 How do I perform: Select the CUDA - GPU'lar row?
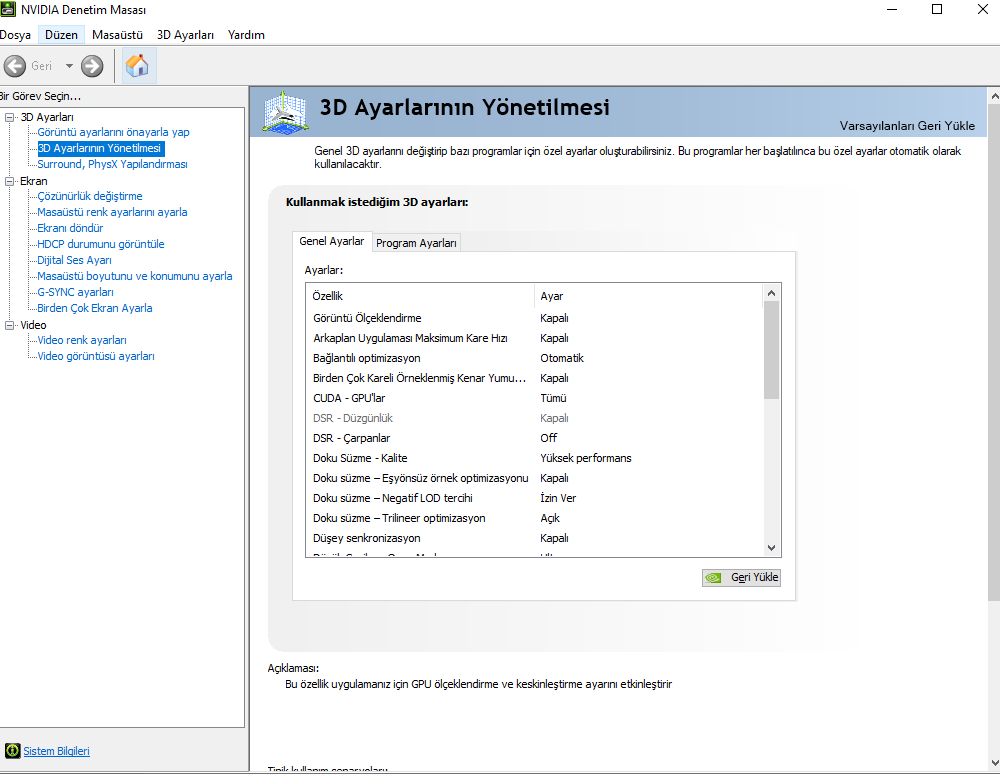[534, 398]
